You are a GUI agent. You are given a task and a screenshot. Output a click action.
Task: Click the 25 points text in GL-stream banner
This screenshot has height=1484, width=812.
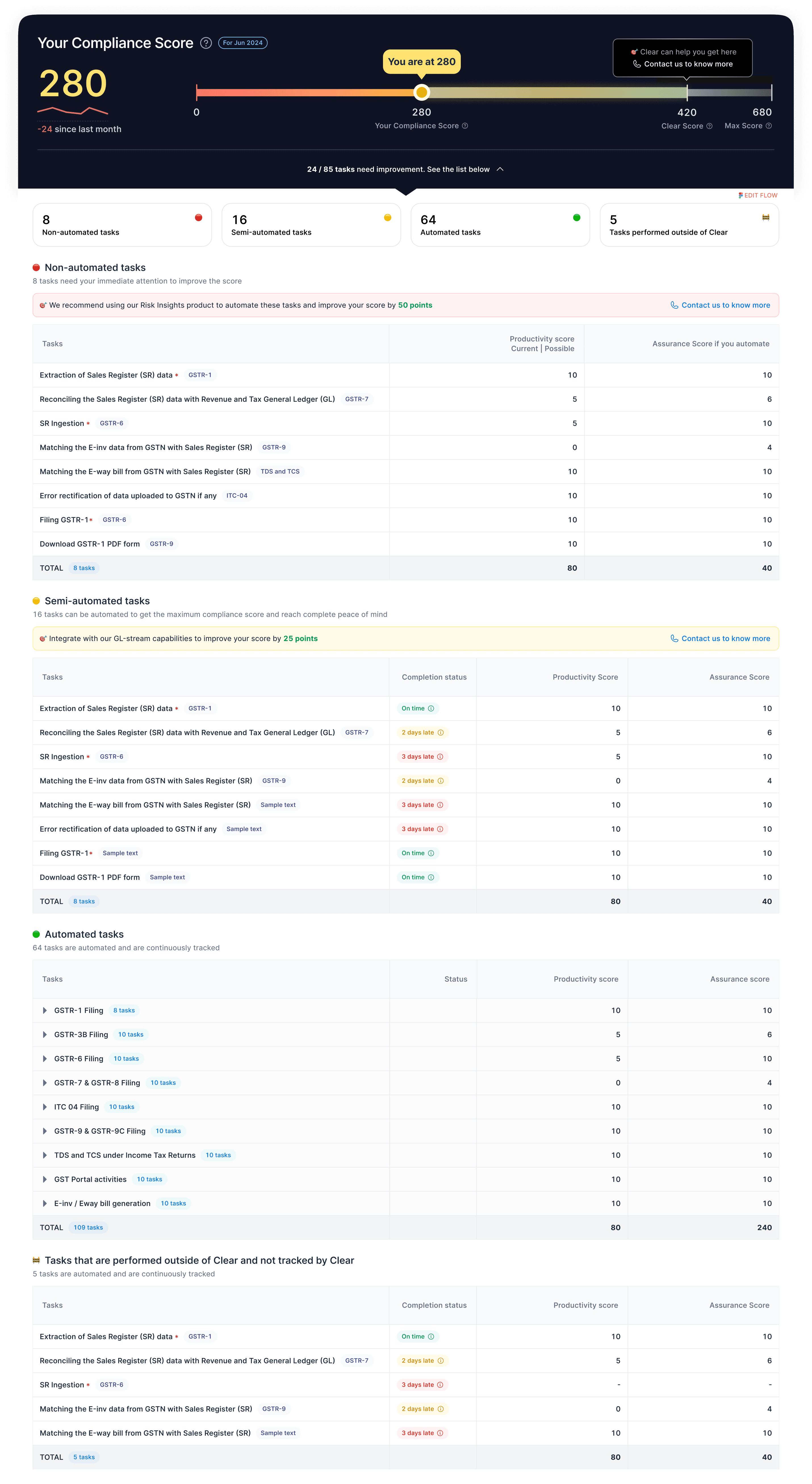(x=301, y=639)
